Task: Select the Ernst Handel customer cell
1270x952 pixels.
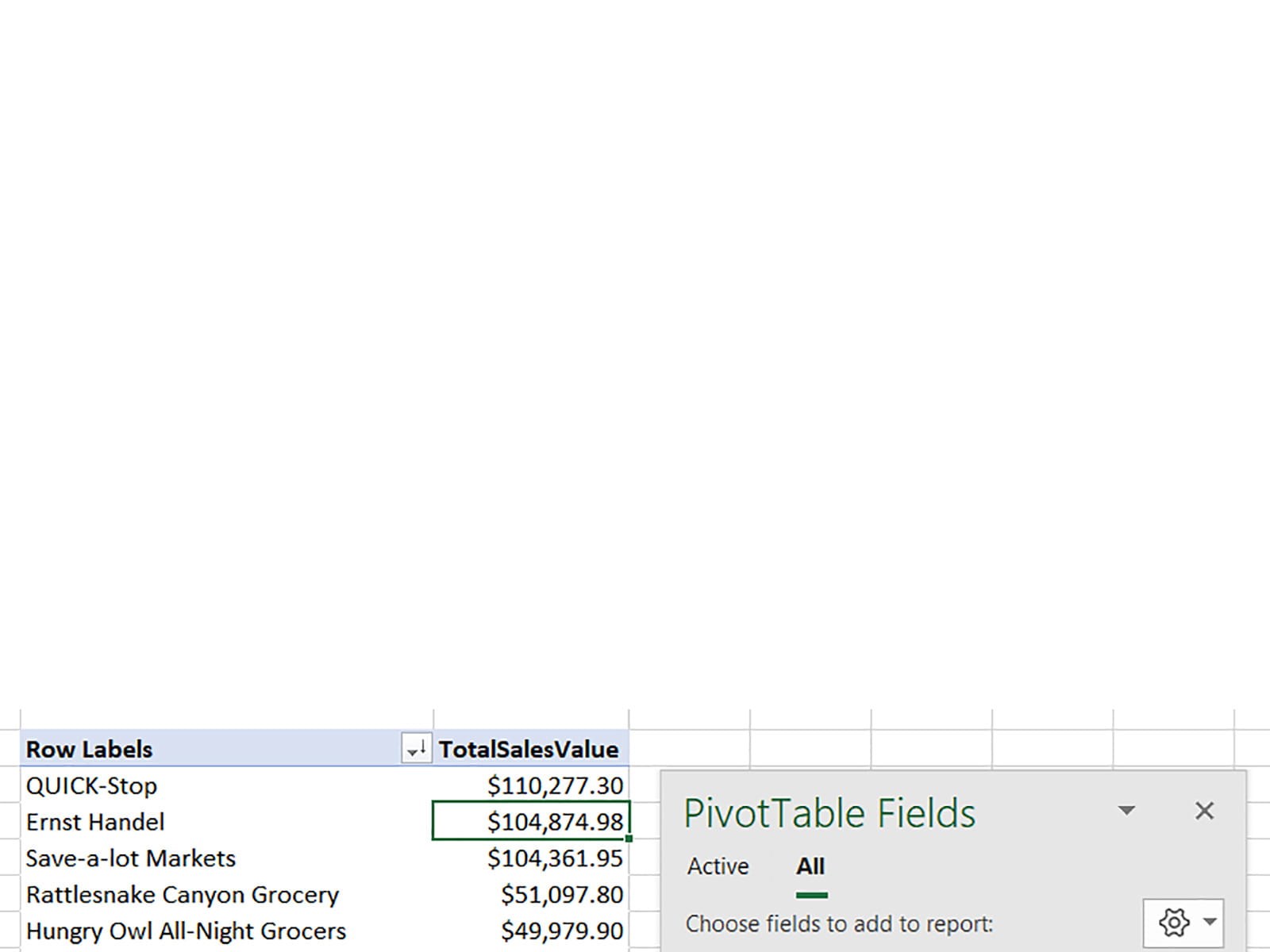Action: point(95,822)
